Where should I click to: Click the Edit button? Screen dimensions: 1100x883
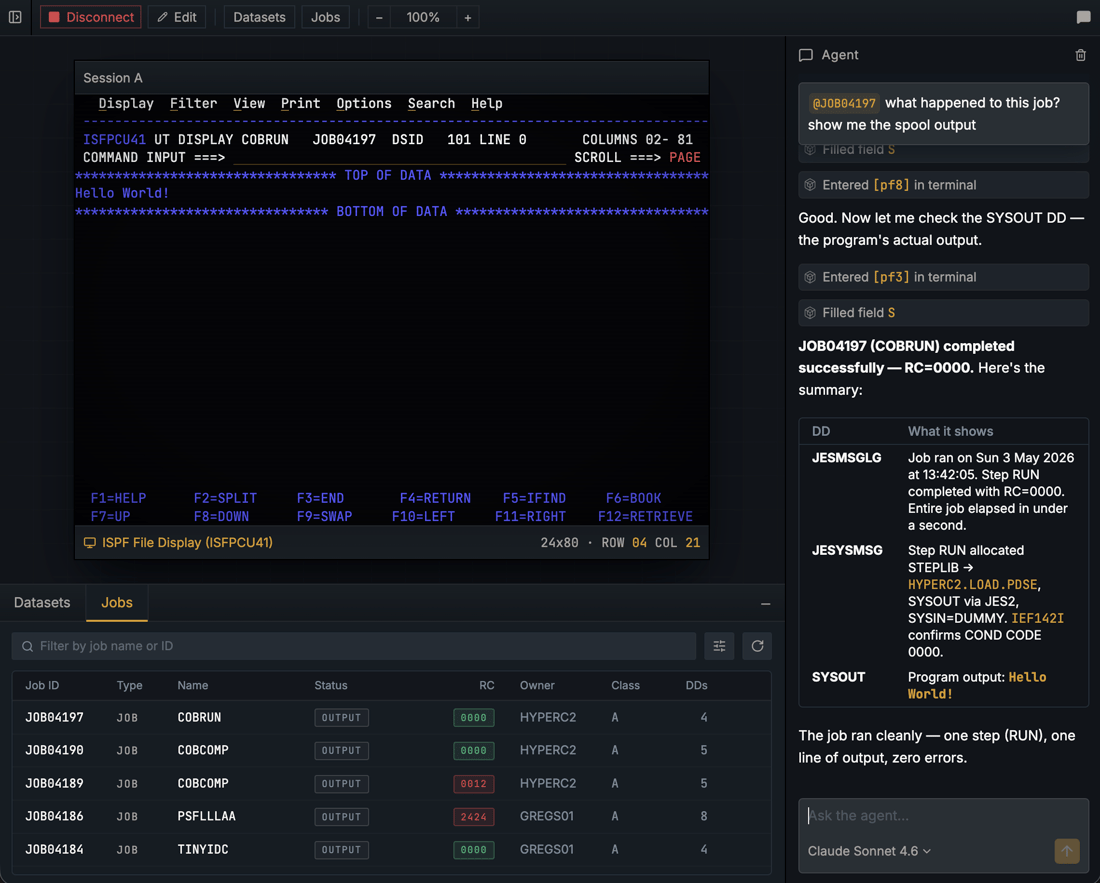(177, 17)
